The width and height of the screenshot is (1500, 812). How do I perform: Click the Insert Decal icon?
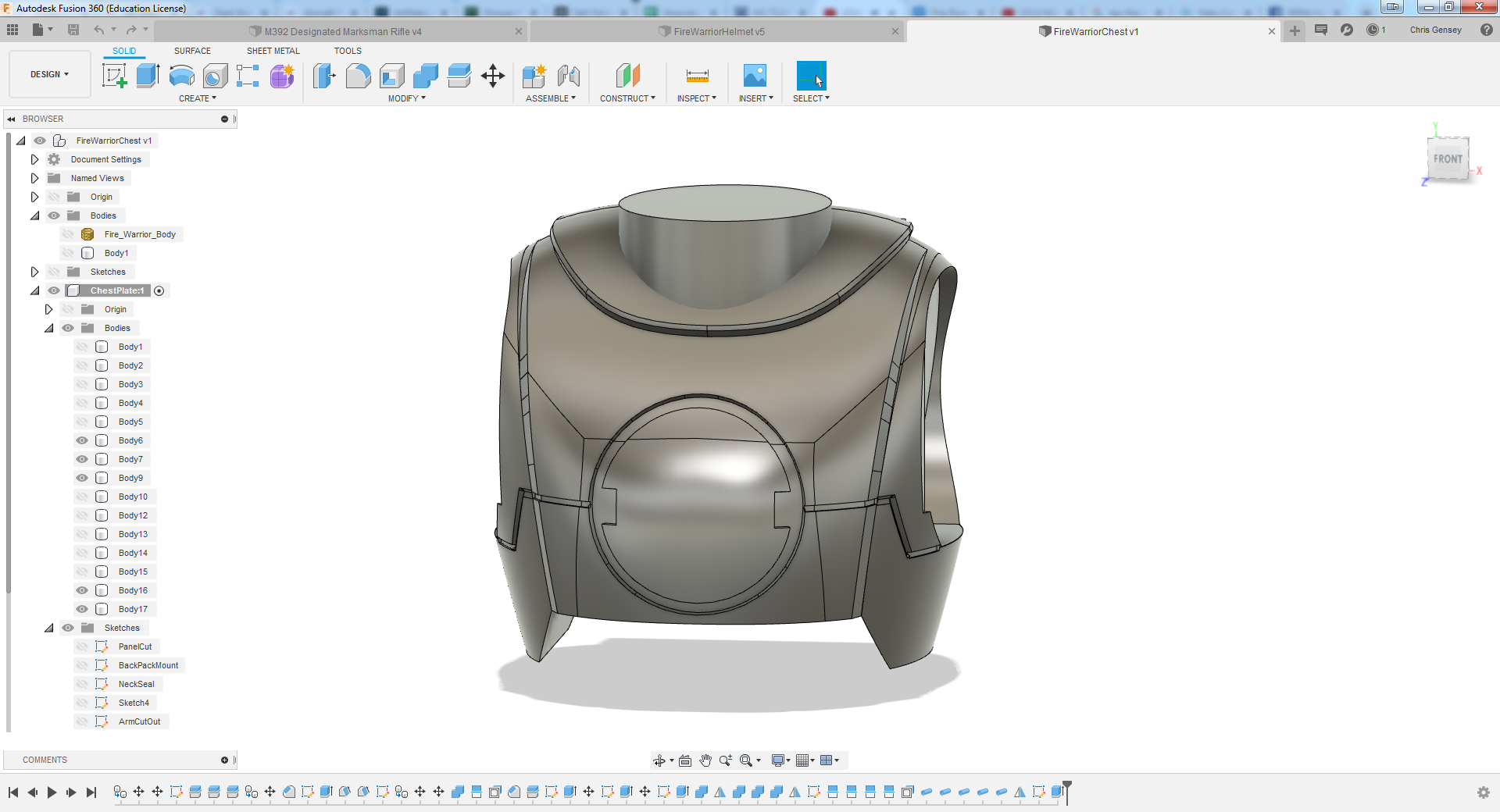[x=755, y=76]
